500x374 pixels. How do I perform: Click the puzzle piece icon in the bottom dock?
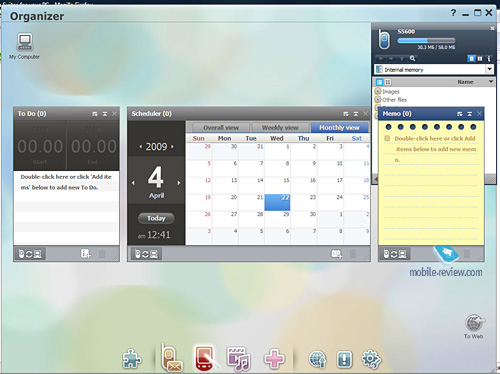(x=132, y=359)
